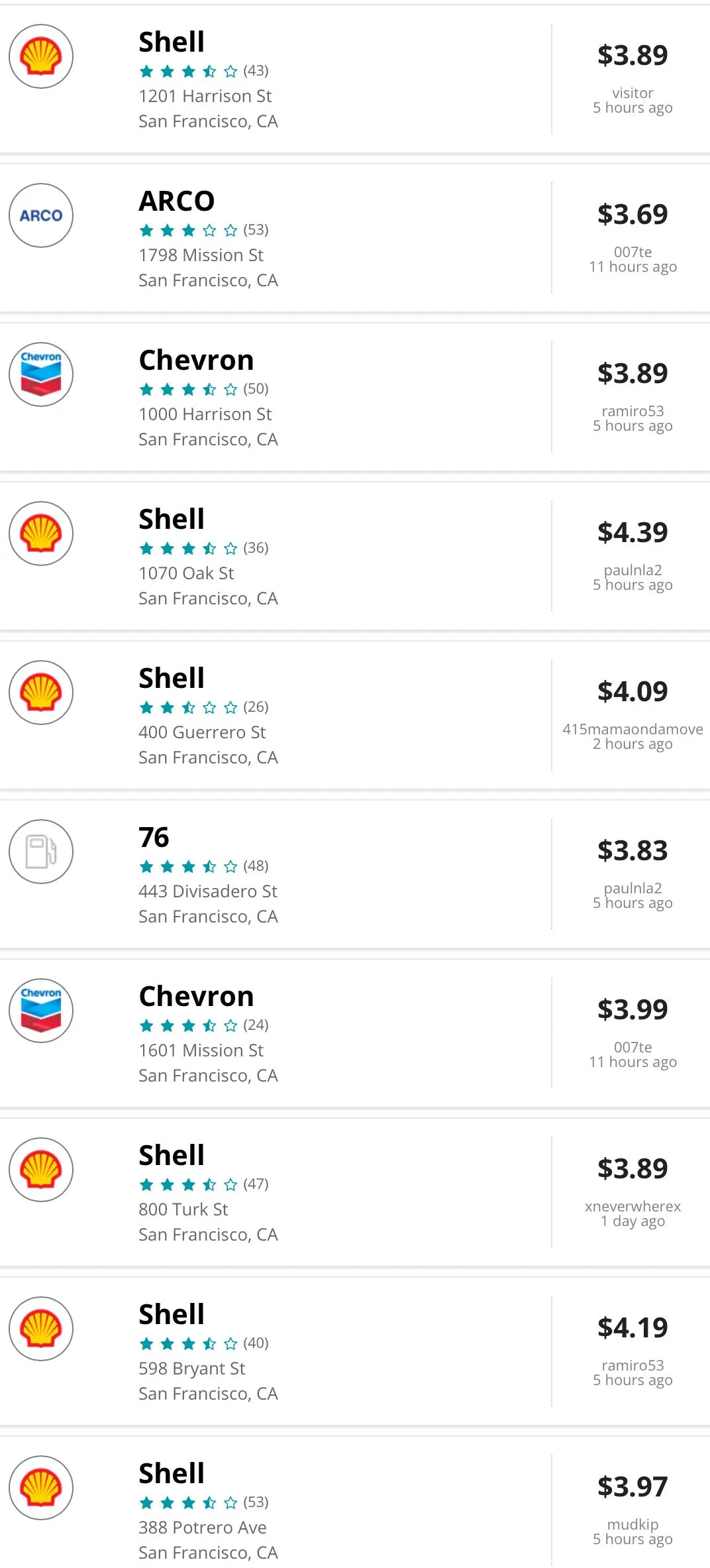Select the $3.69 ARCO price
The image size is (710, 1568).
633,214
